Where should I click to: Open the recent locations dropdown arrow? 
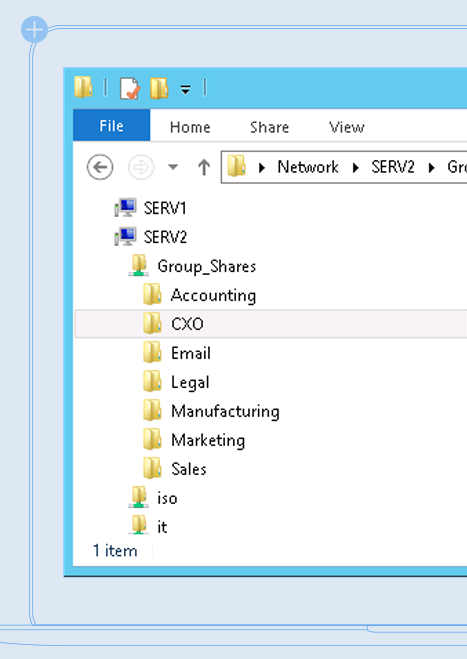[173, 167]
